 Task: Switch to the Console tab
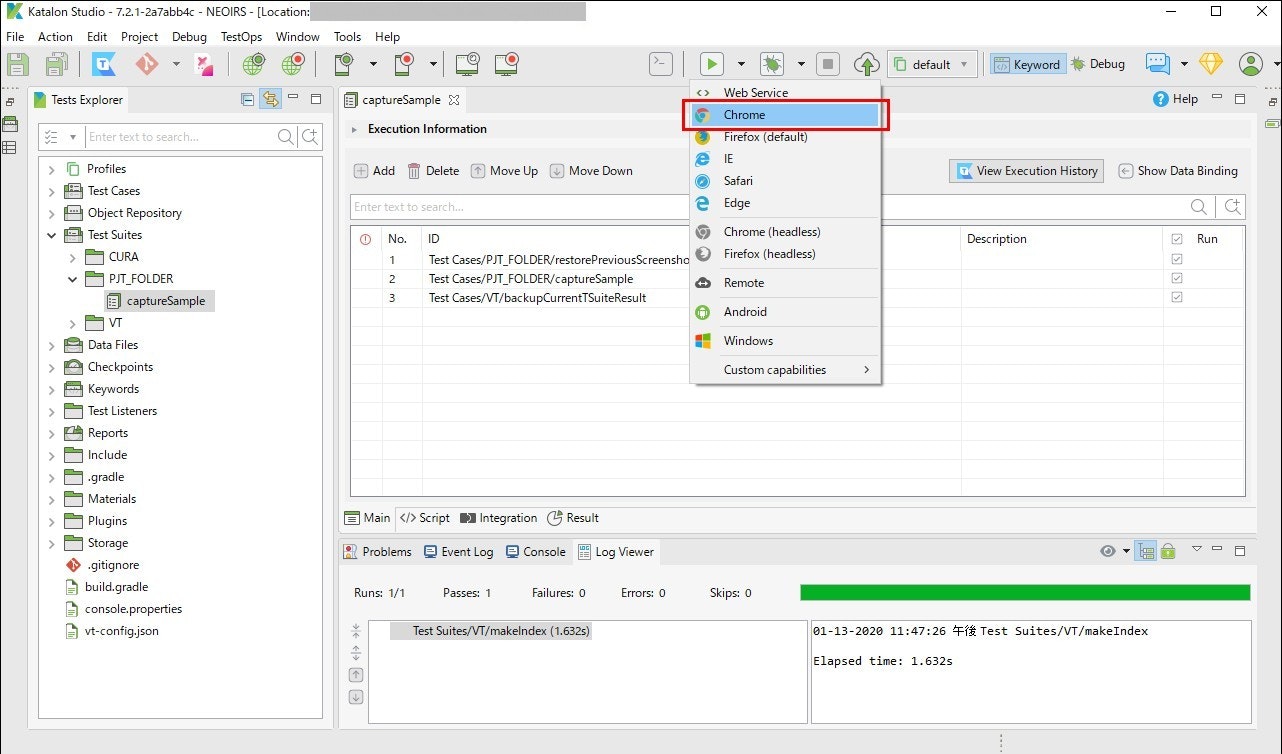coord(536,551)
